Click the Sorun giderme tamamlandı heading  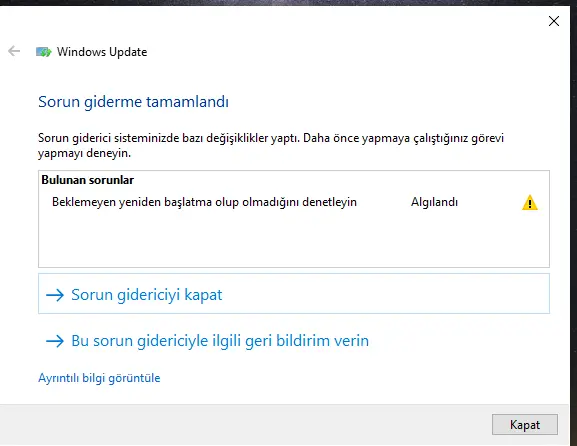133,102
